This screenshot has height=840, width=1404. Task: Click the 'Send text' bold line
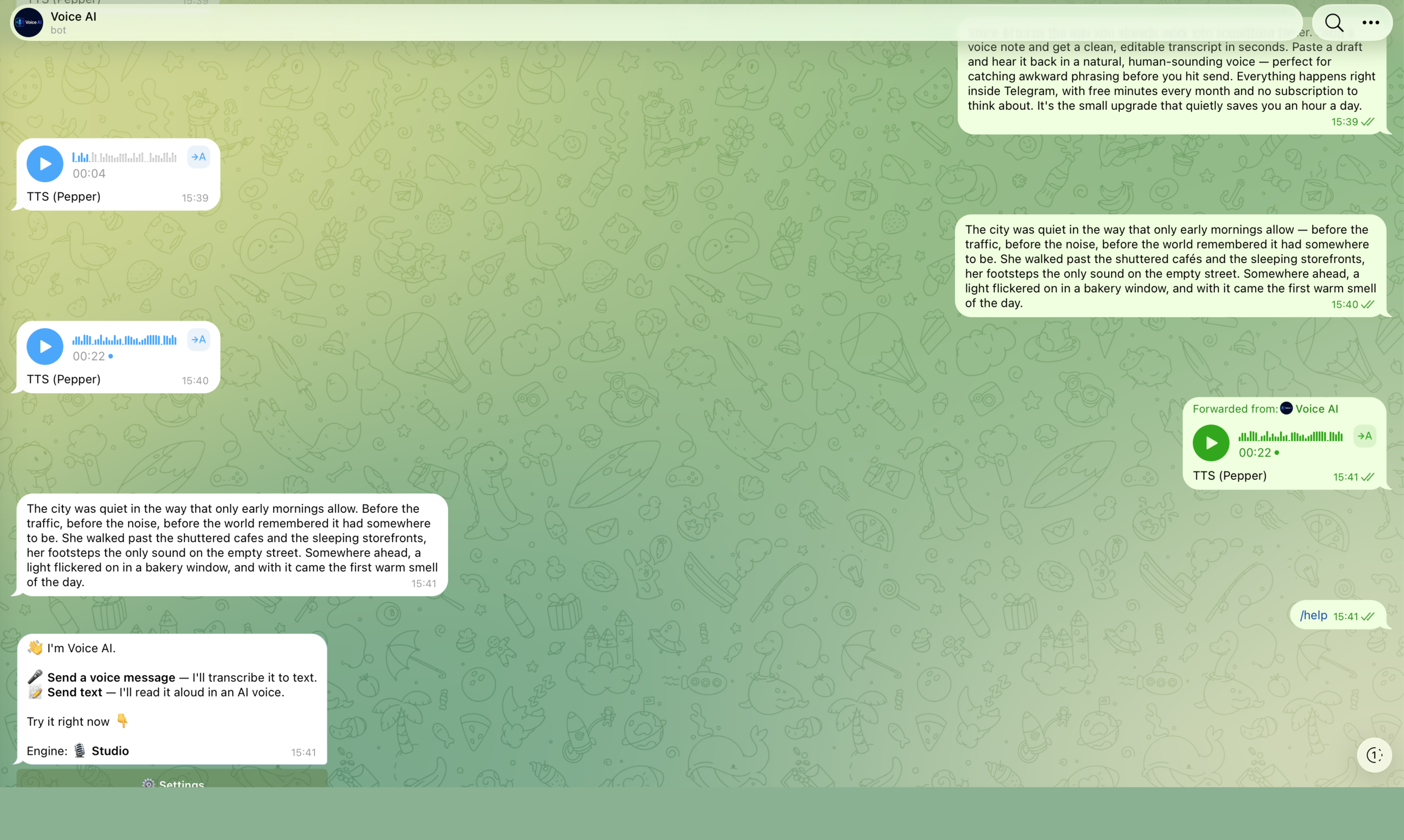click(75, 692)
